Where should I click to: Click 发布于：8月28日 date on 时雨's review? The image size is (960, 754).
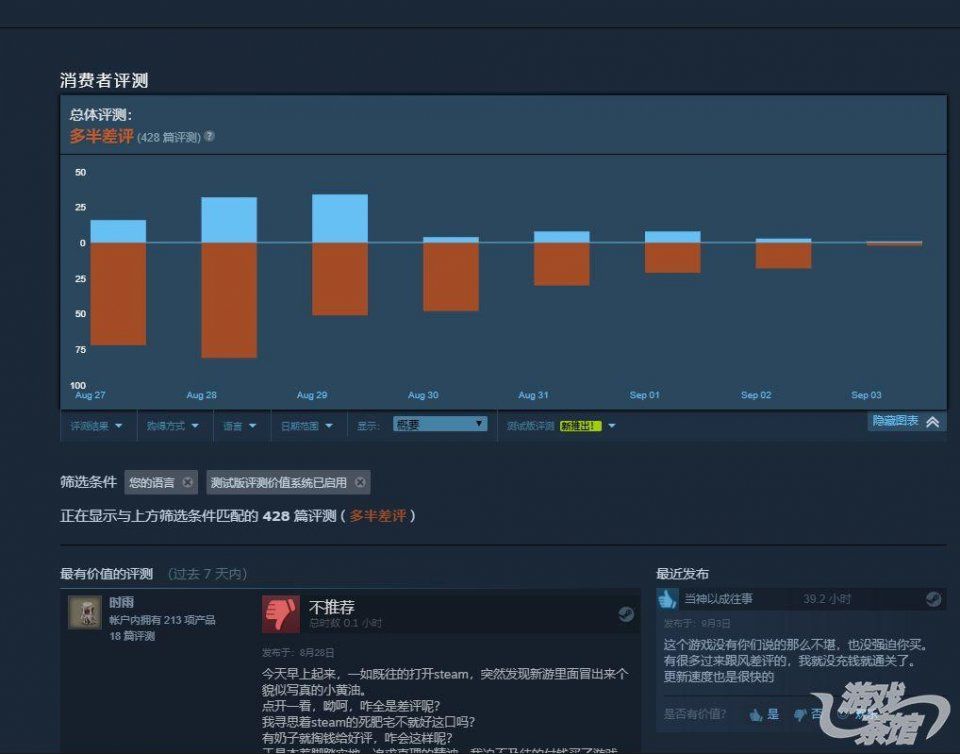tap(298, 652)
